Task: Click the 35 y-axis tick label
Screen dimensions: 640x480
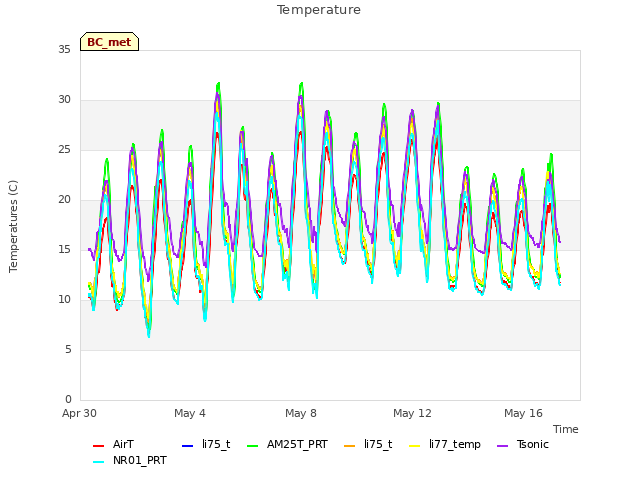Action: click(x=64, y=50)
